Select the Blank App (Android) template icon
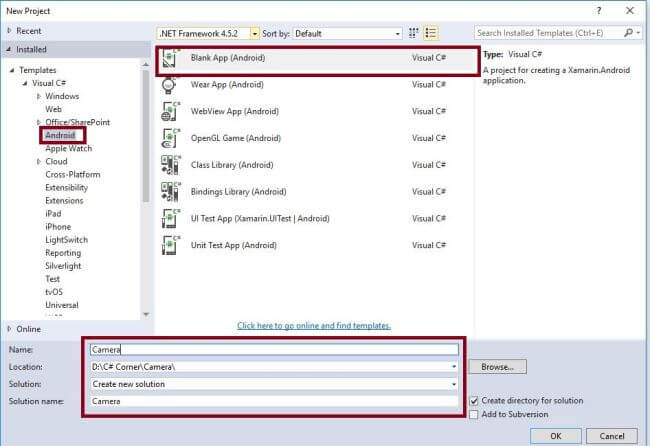650x446 pixels. pyautogui.click(x=170, y=58)
